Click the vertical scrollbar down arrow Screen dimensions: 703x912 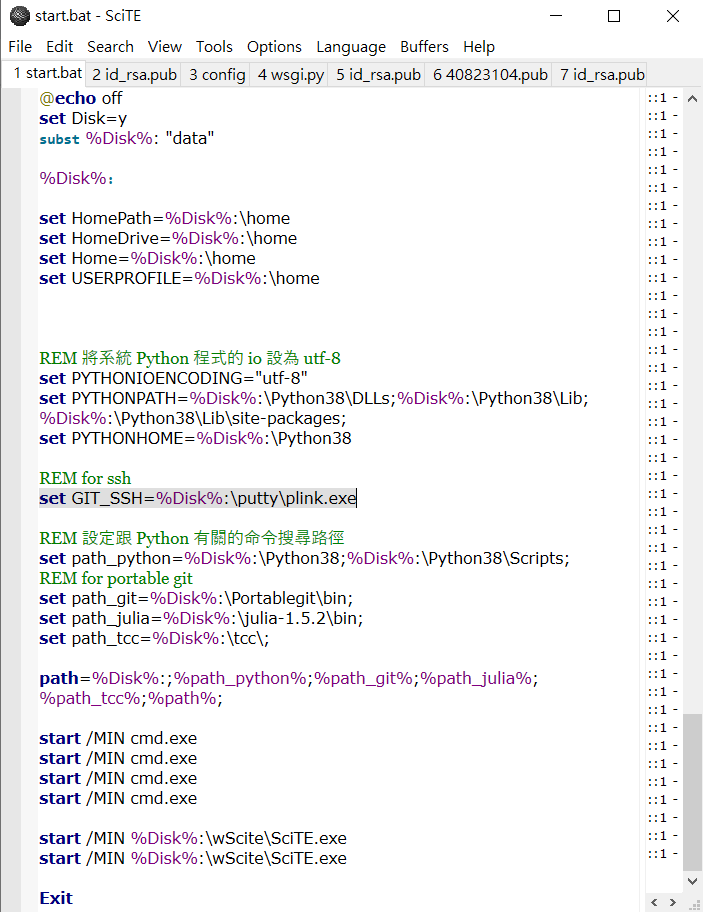click(x=692, y=881)
